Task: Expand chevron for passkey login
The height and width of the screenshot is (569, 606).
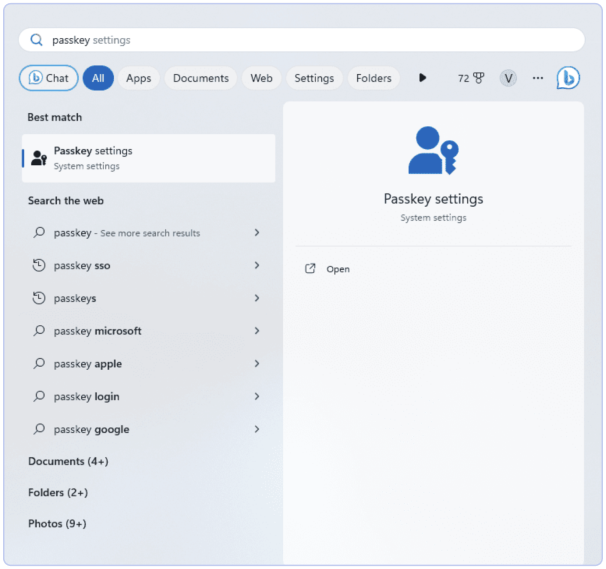Action: click(x=257, y=396)
